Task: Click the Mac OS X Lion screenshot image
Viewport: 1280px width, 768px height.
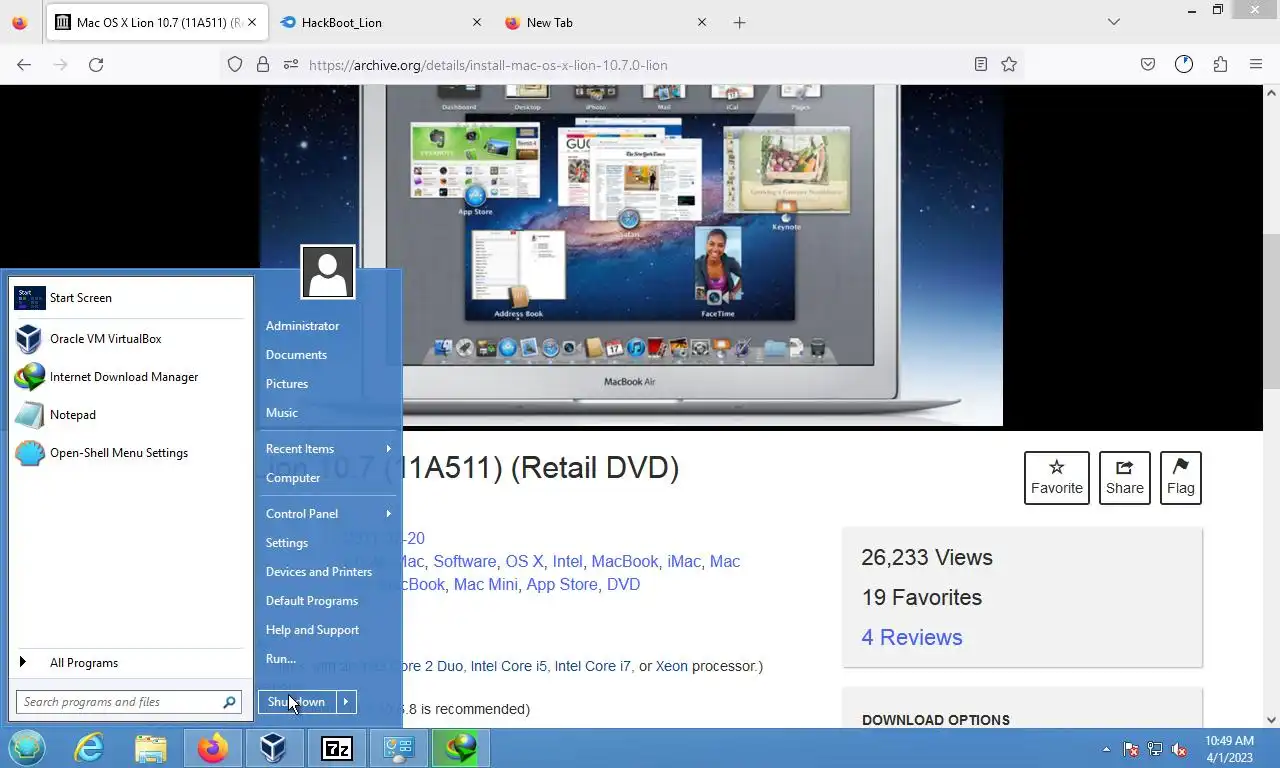Action: (x=631, y=256)
